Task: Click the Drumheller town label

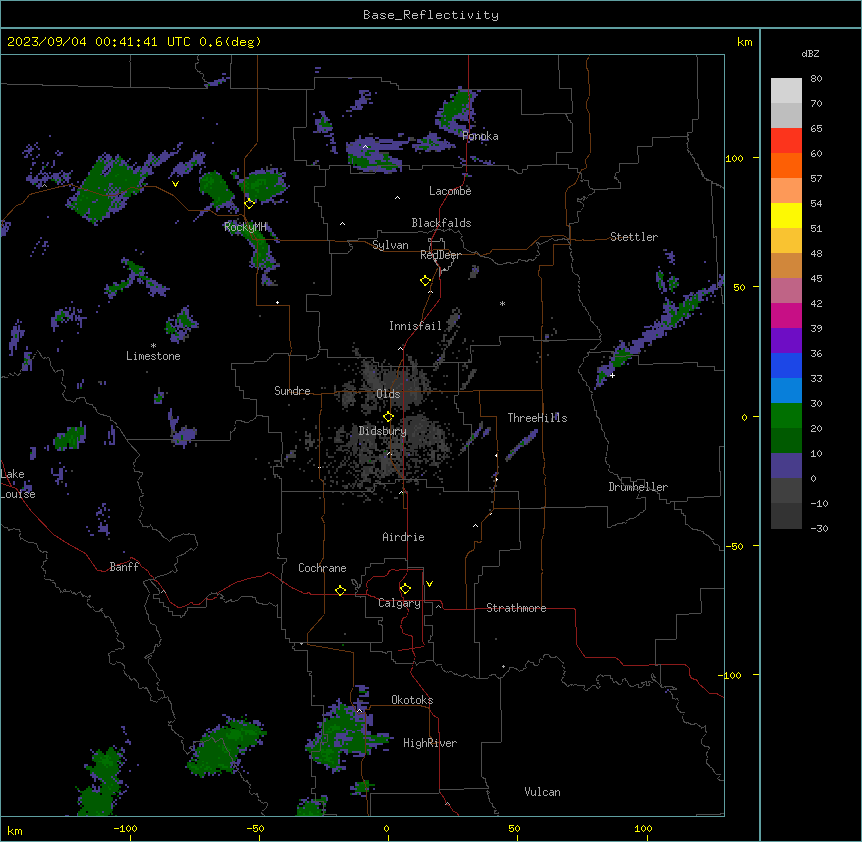Action: [x=638, y=487]
